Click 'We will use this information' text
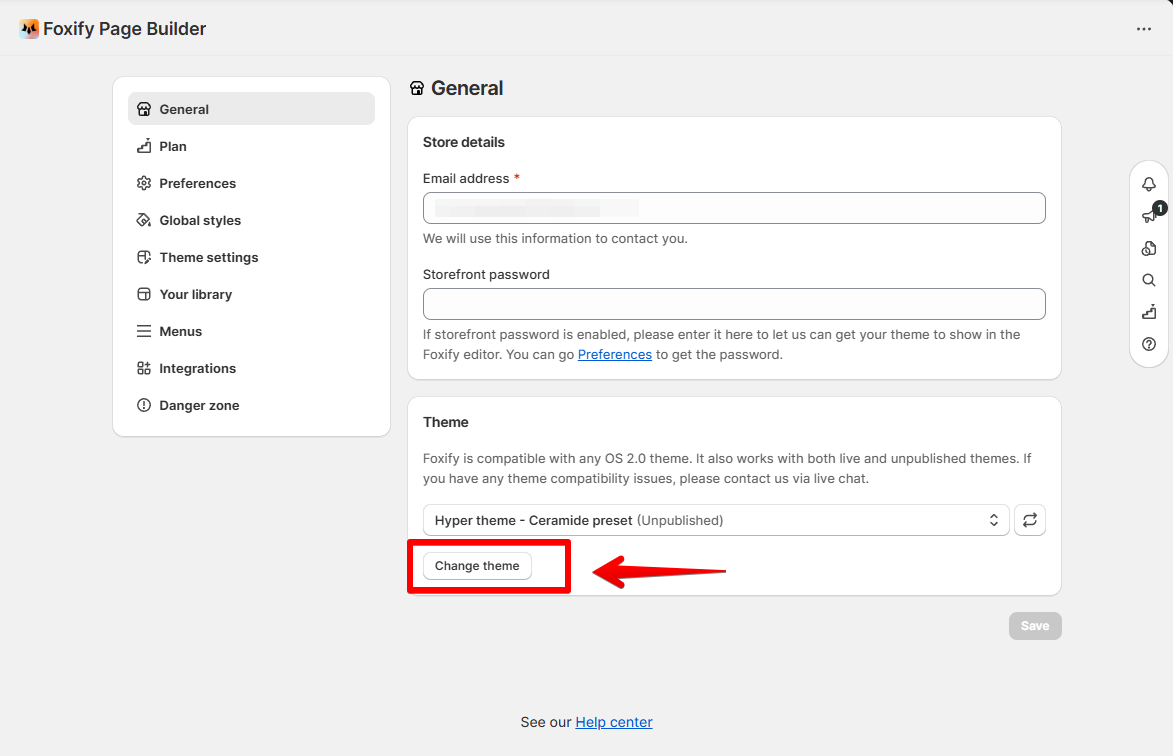Screen dimensions: 1173x756 pyautogui.click(x=555, y=239)
